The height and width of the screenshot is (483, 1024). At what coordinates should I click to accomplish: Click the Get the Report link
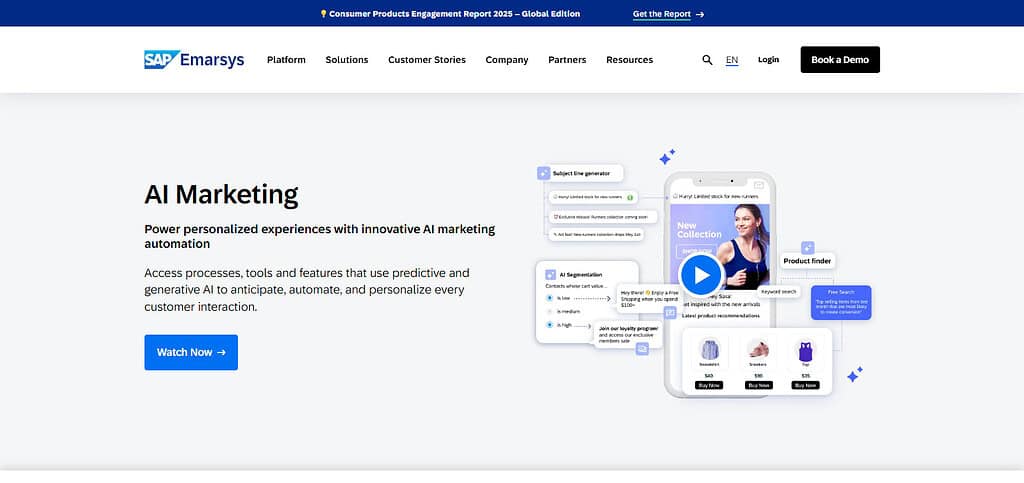pyautogui.click(x=662, y=14)
